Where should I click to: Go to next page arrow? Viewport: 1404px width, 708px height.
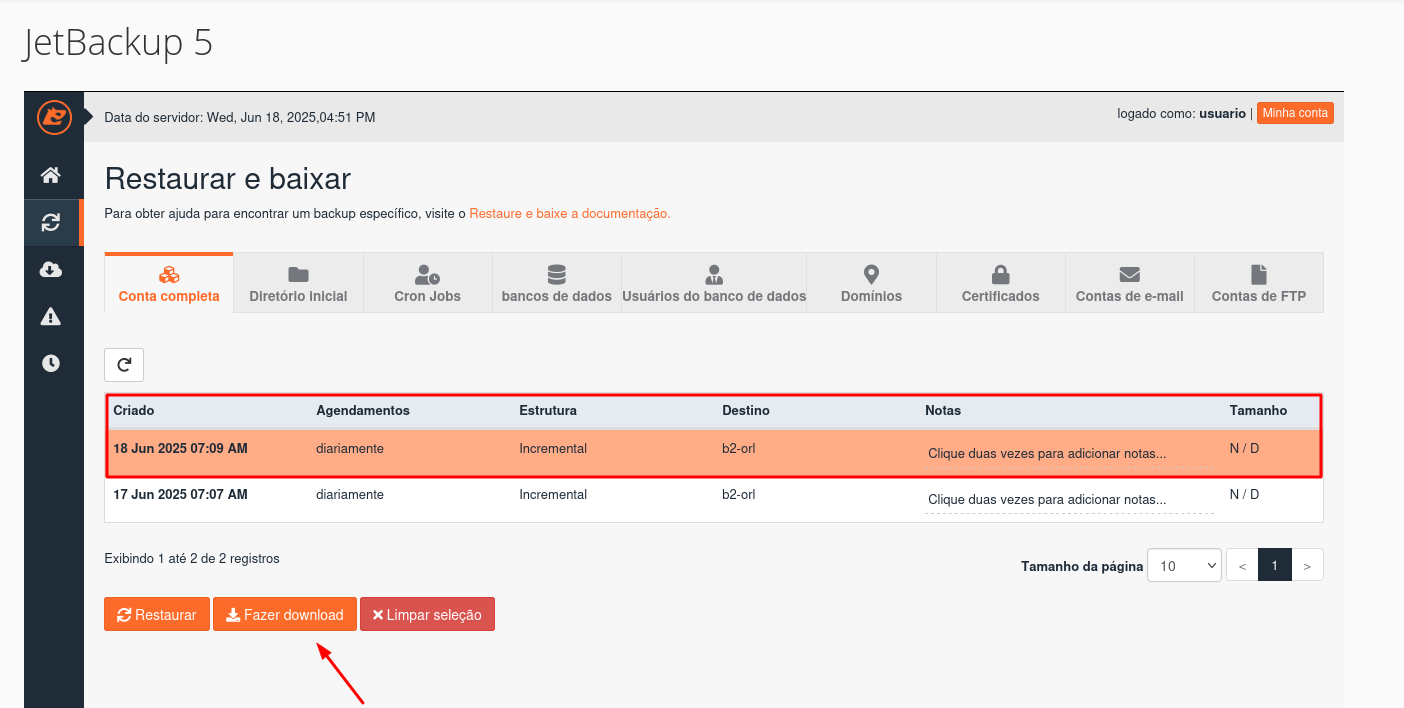(x=1308, y=565)
